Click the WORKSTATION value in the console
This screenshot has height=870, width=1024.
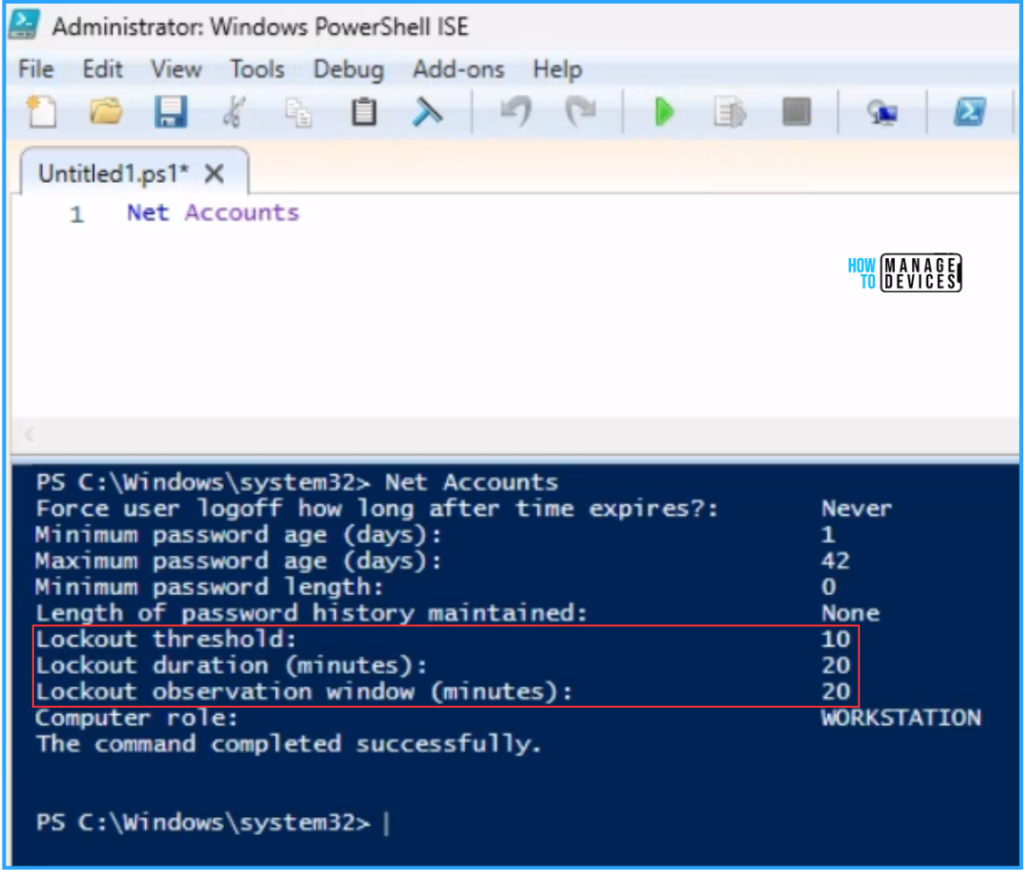click(x=901, y=718)
